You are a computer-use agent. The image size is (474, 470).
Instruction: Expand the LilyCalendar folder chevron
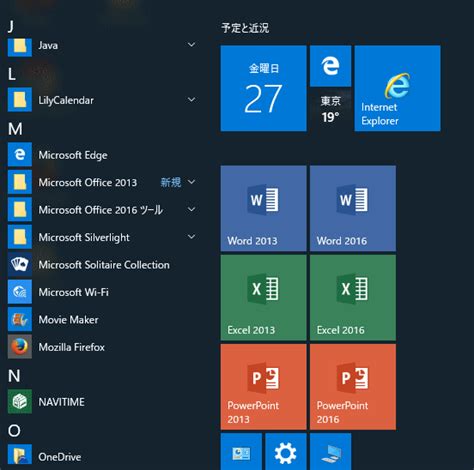coord(191,99)
